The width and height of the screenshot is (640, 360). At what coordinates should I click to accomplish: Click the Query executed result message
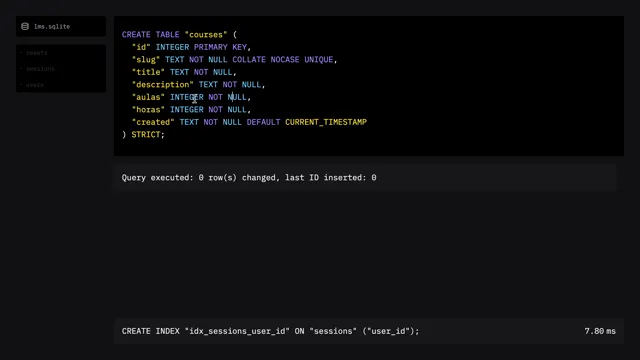tap(249, 178)
